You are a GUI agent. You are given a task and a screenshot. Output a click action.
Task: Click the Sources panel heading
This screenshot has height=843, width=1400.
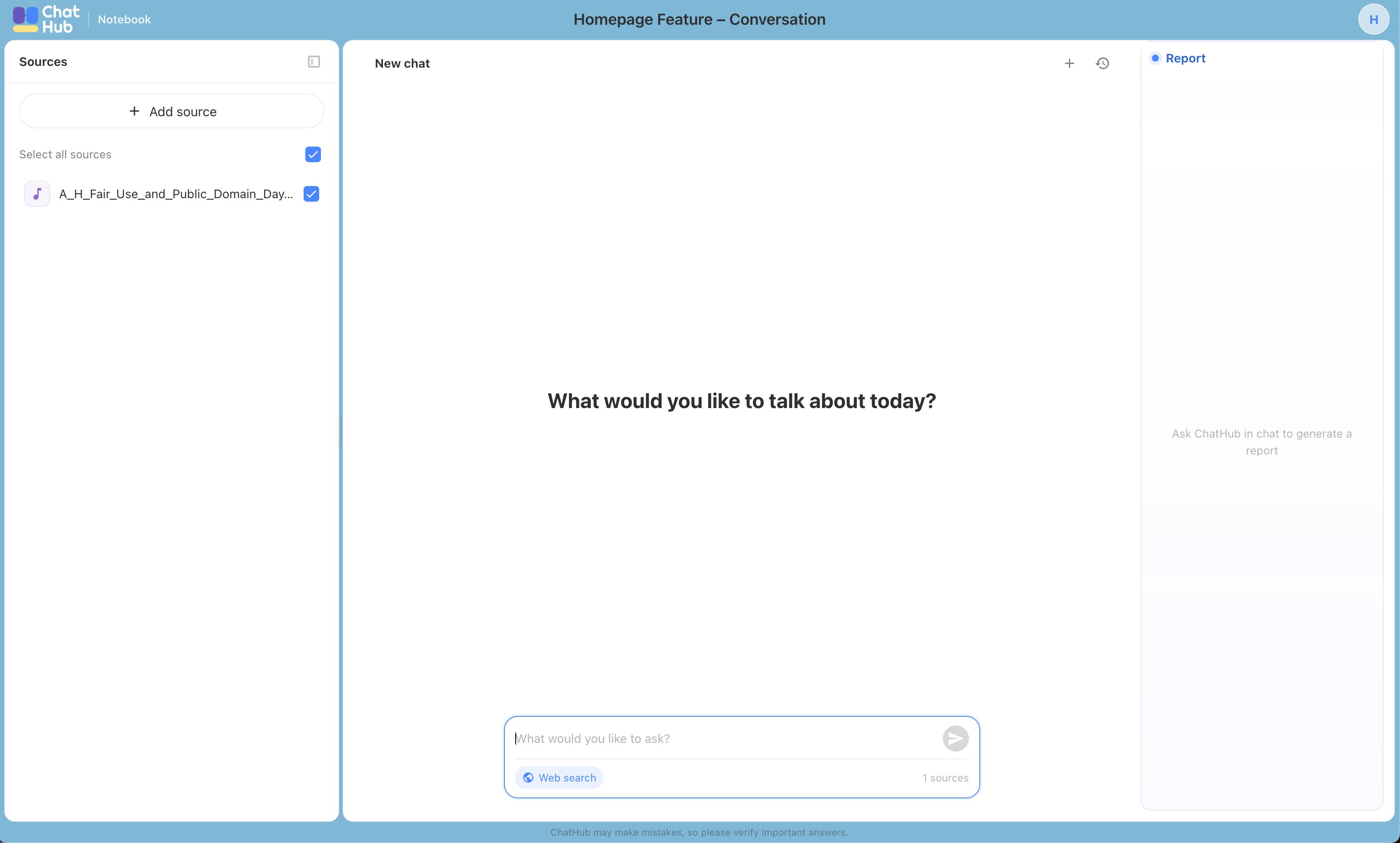coord(43,61)
